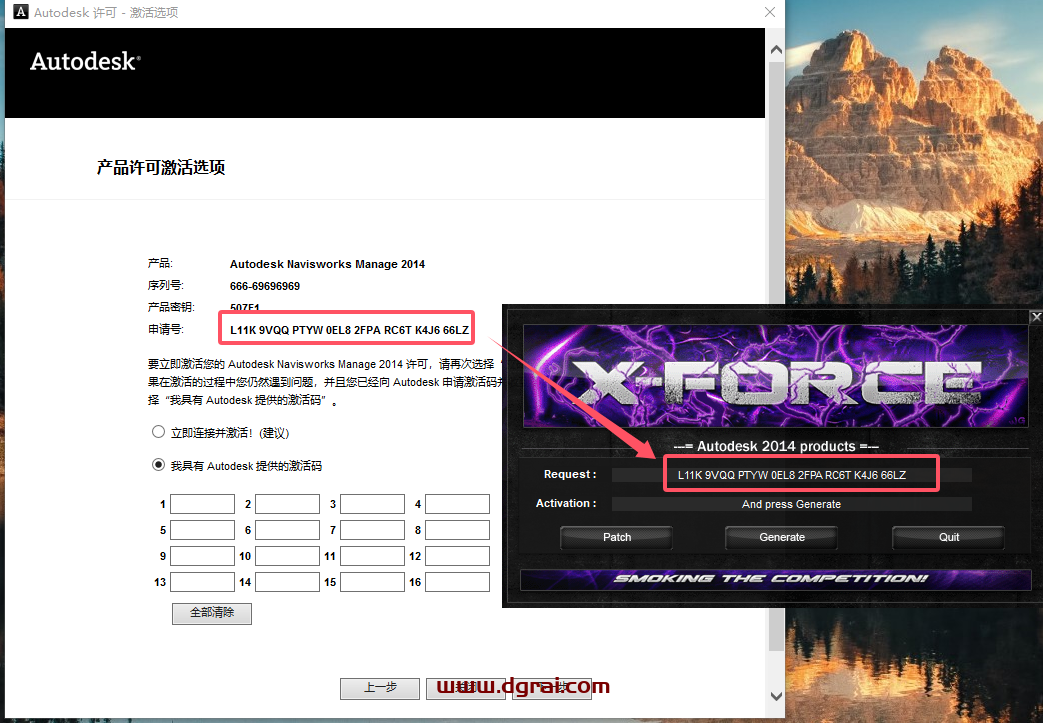Click activation code field 13
This screenshot has width=1043, height=723.
pyautogui.click(x=202, y=581)
